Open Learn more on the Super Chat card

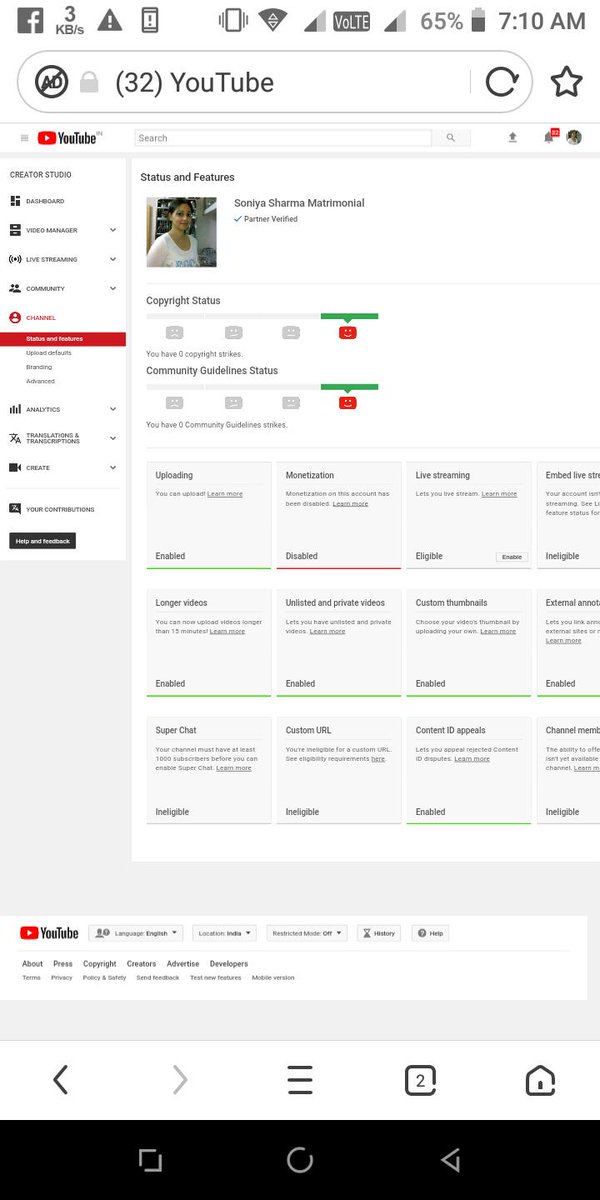click(x=233, y=768)
